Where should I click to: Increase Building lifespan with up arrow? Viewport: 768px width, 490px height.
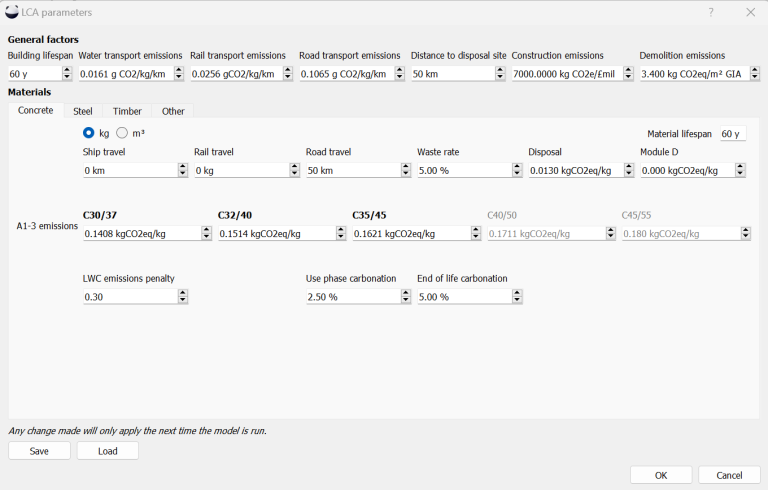click(67, 70)
